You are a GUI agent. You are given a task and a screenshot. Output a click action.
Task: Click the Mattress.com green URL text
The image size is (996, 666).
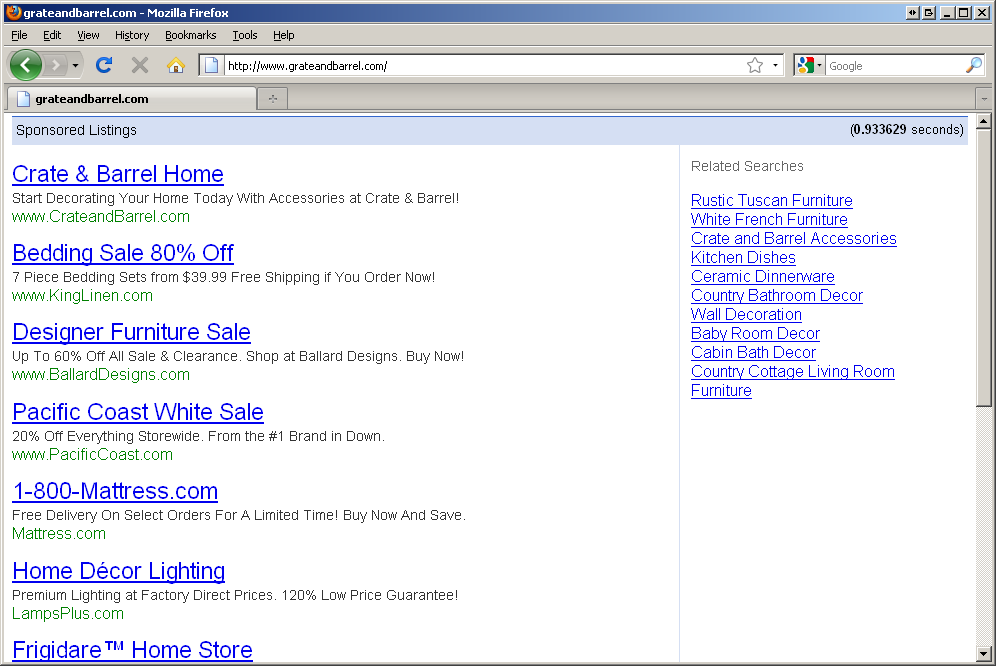click(59, 534)
